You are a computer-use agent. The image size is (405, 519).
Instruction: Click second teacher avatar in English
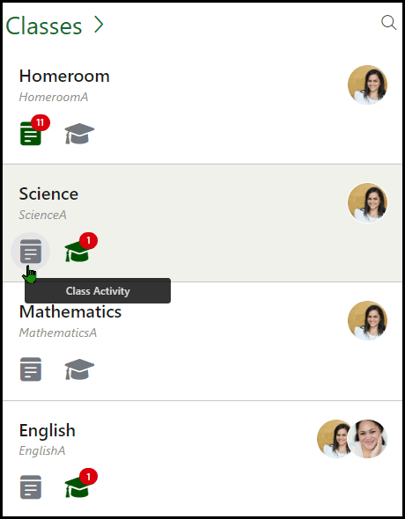(x=368, y=439)
